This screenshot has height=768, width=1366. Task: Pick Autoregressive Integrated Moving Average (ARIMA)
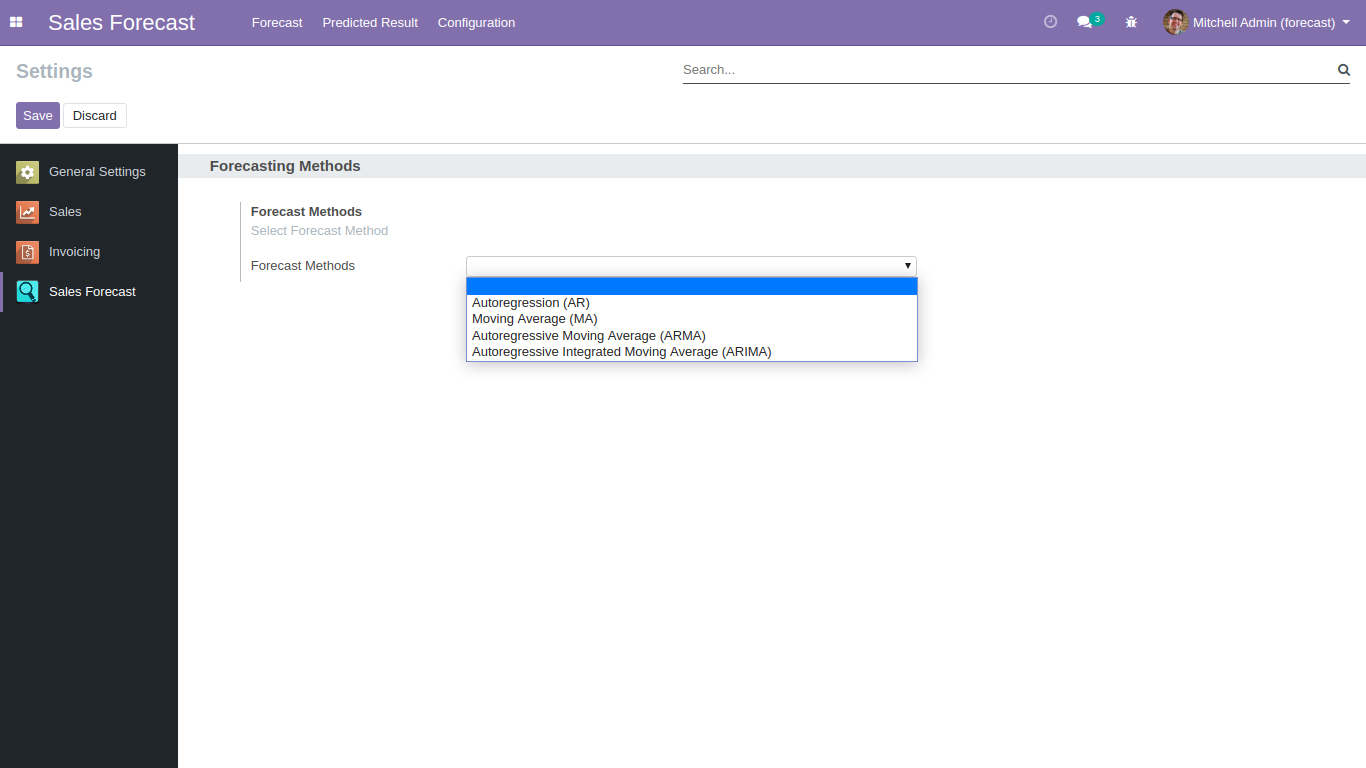click(621, 352)
